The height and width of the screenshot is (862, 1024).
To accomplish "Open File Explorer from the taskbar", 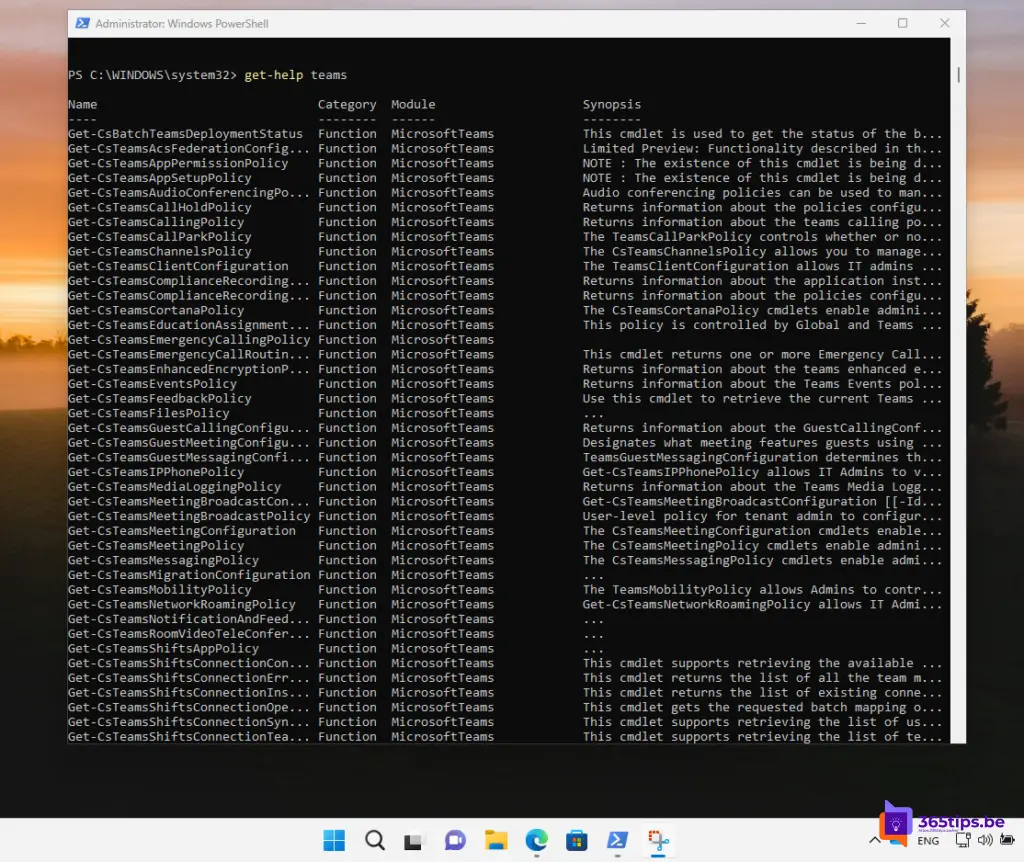I will [x=496, y=840].
